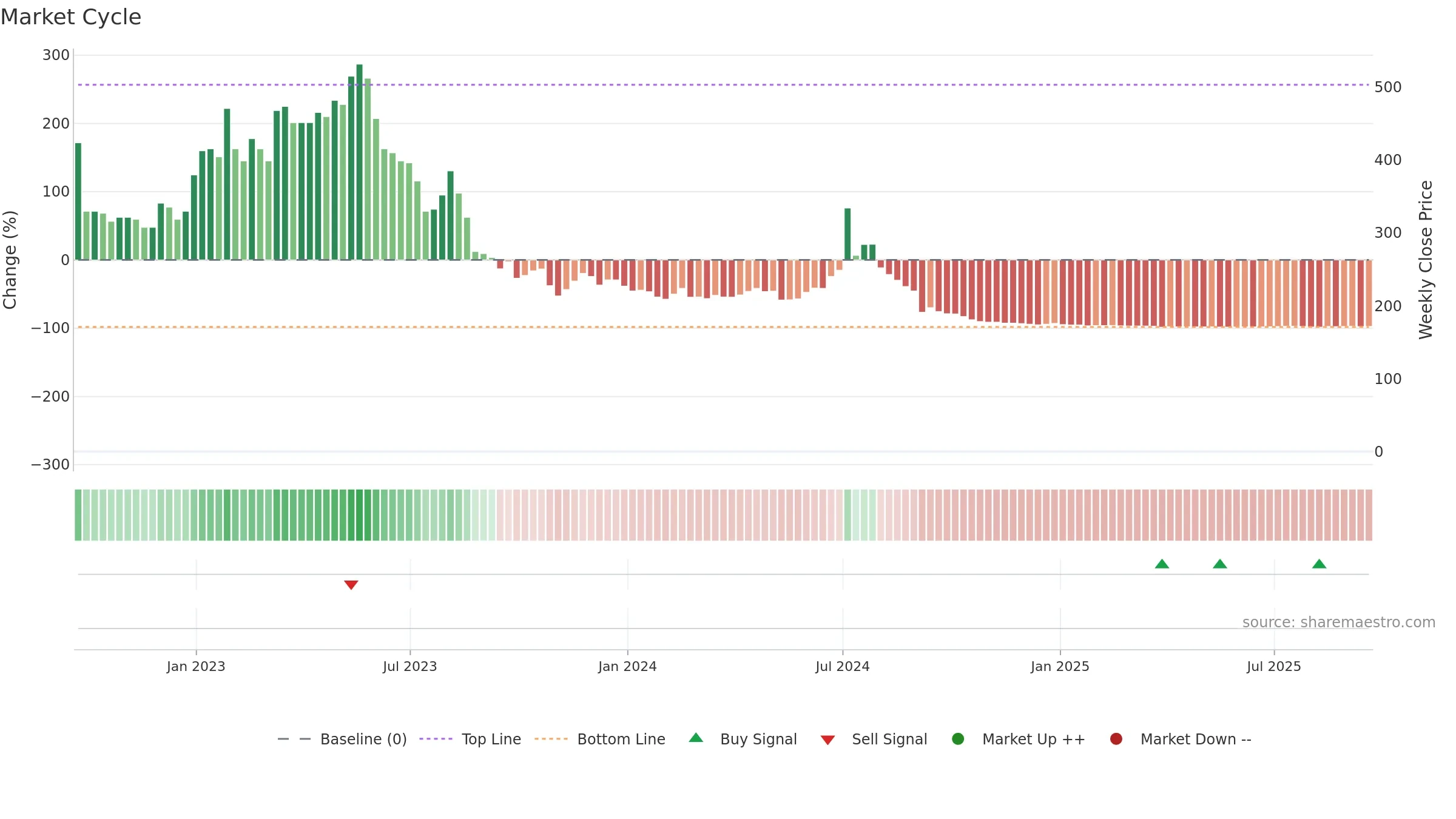This screenshot has height=819, width=1456.
Task: Click the green Market Up ++ circle icon
Action: click(x=958, y=739)
